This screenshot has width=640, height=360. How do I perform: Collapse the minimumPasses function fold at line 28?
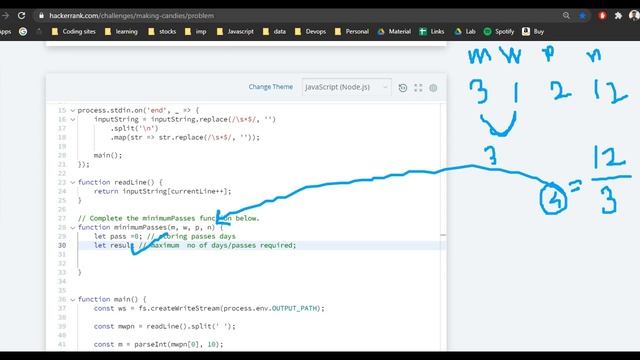73,227
